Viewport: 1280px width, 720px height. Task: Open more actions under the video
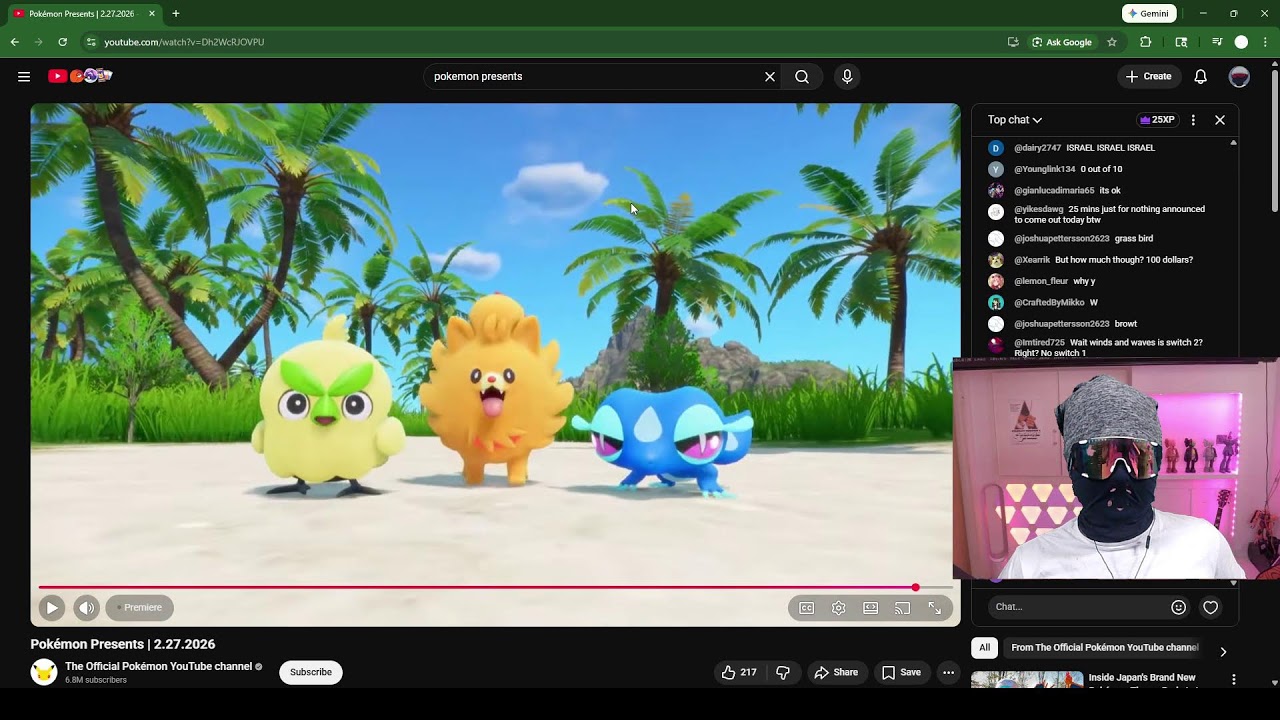(948, 672)
